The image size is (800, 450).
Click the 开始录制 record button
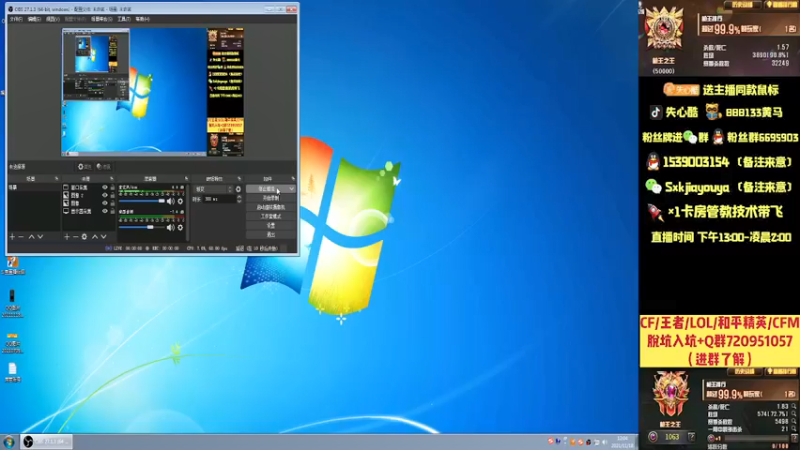(x=271, y=198)
